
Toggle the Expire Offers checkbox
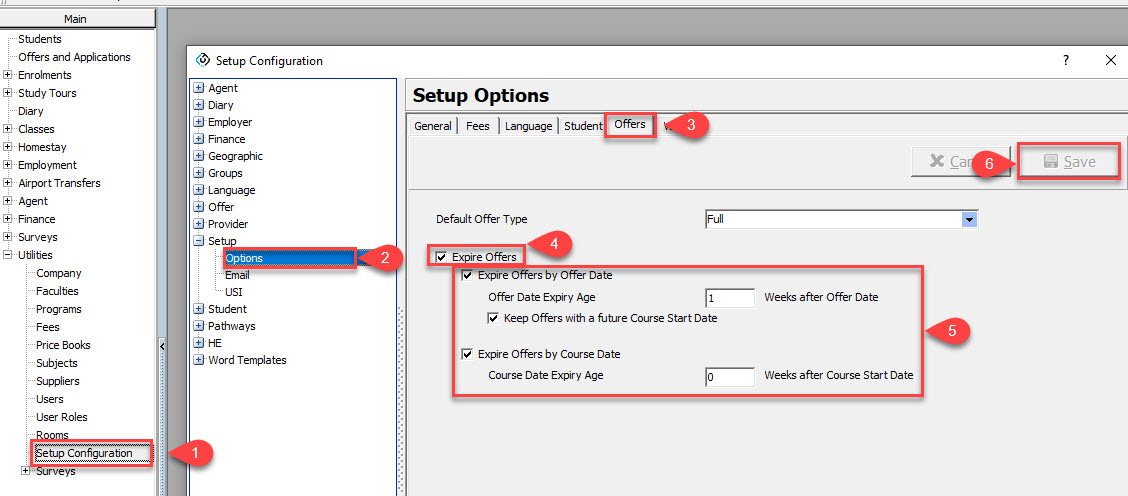pos(442,258)
